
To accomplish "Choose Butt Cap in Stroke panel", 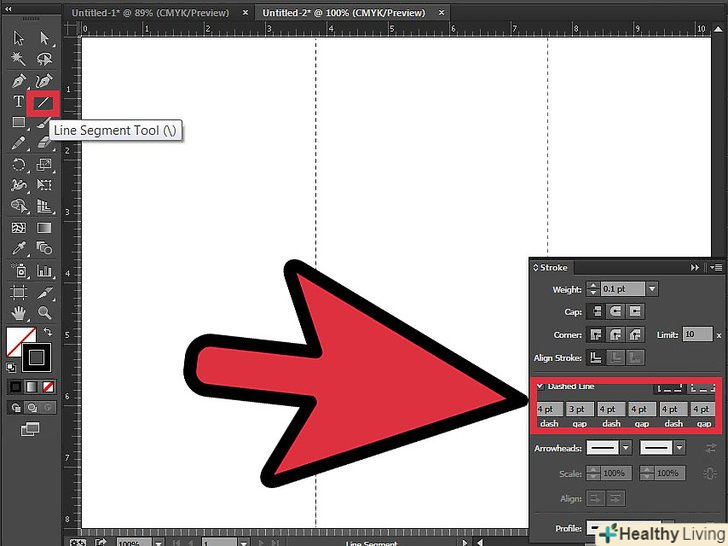I will tap(596, 312).
